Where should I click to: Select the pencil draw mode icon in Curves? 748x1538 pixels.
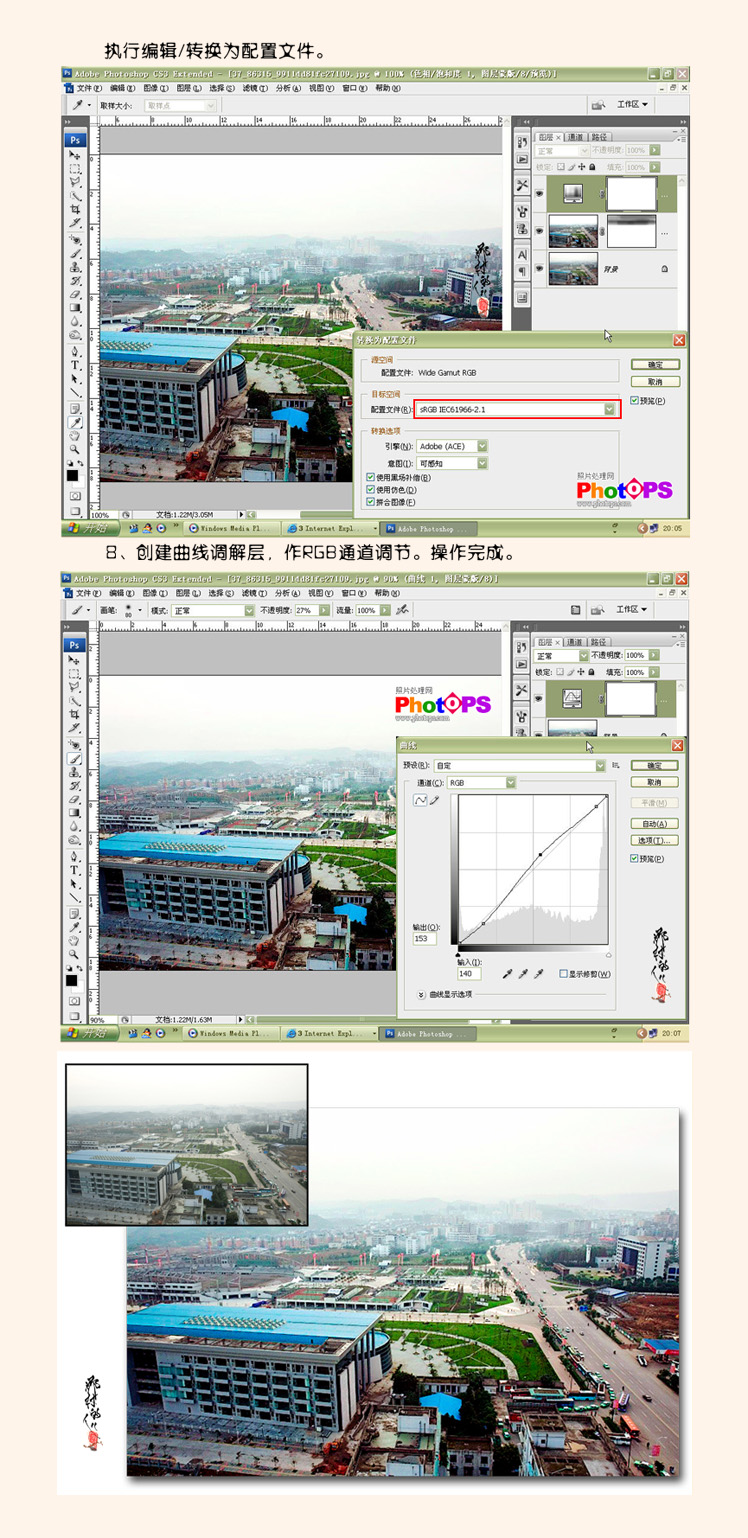pos(434,800)
